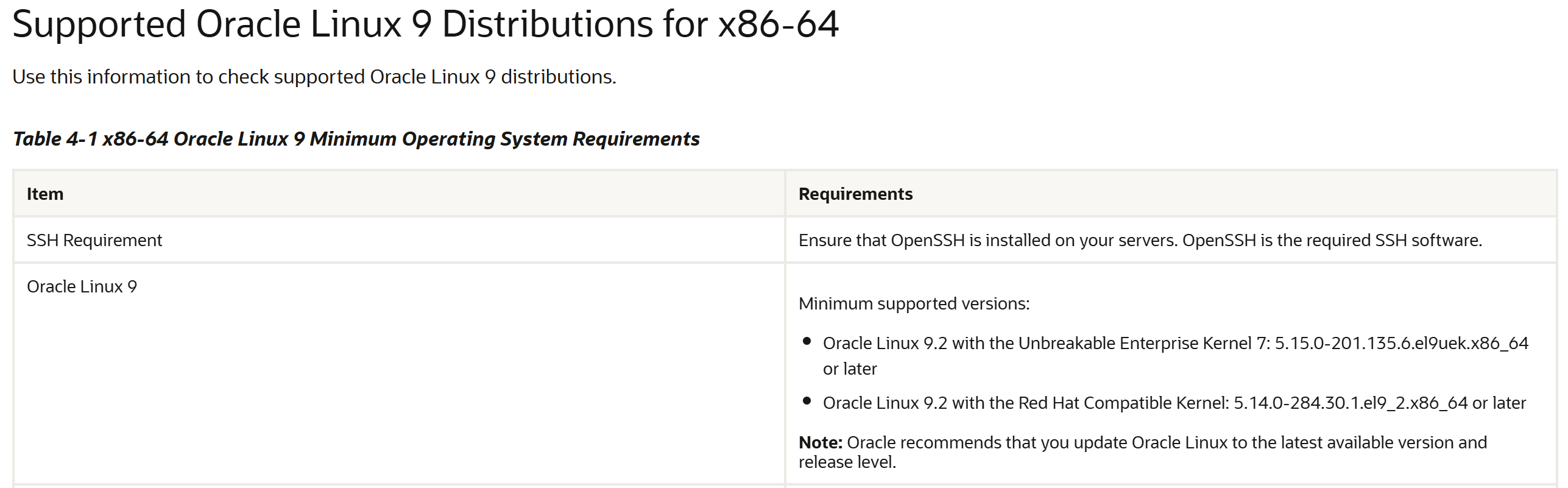Click the Table 4-1 caption text
This screenshot has height=488, width=1568.
[x=356, y=139]
